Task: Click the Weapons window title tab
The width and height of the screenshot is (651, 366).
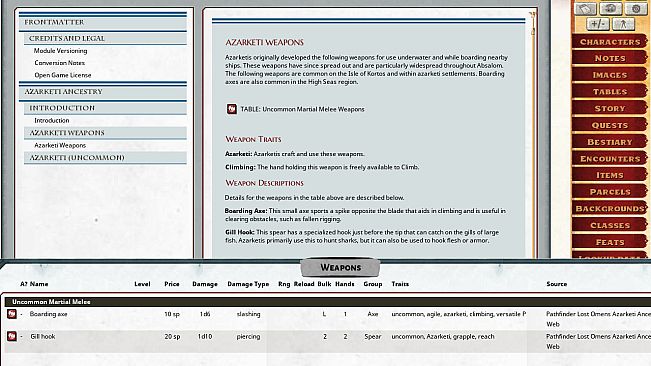Action: [340, 268]
